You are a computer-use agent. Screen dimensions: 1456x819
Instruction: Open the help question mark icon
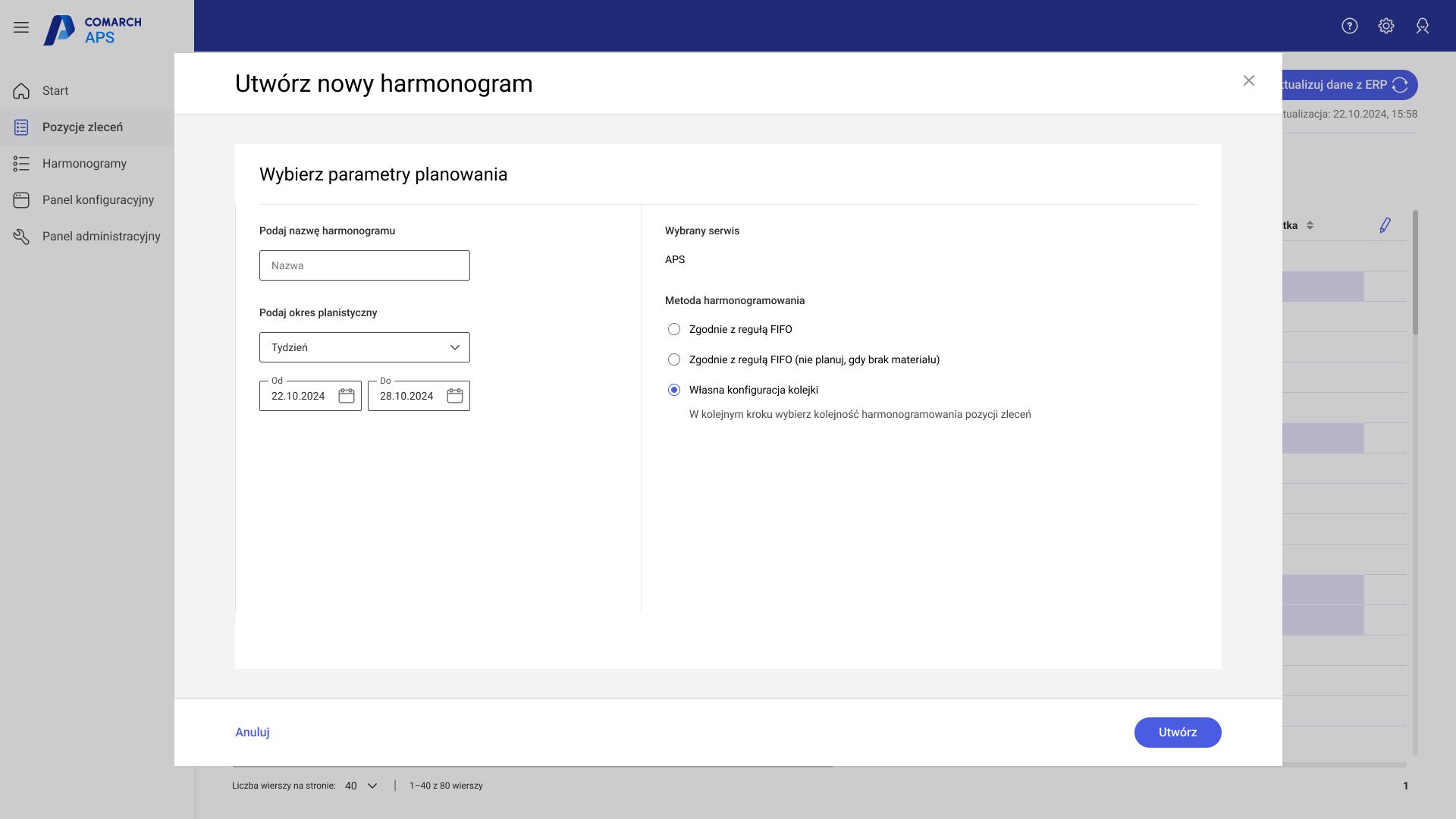tap(1349, 26)
